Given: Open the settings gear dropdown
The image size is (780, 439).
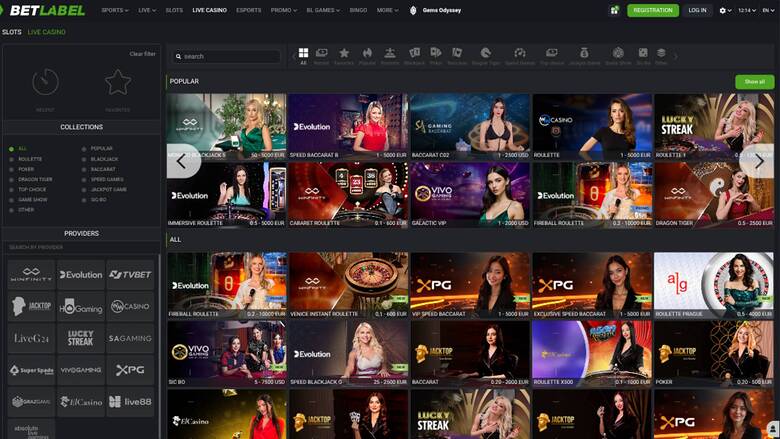Looking at the screenshot, I should click(x=725, y=10).
